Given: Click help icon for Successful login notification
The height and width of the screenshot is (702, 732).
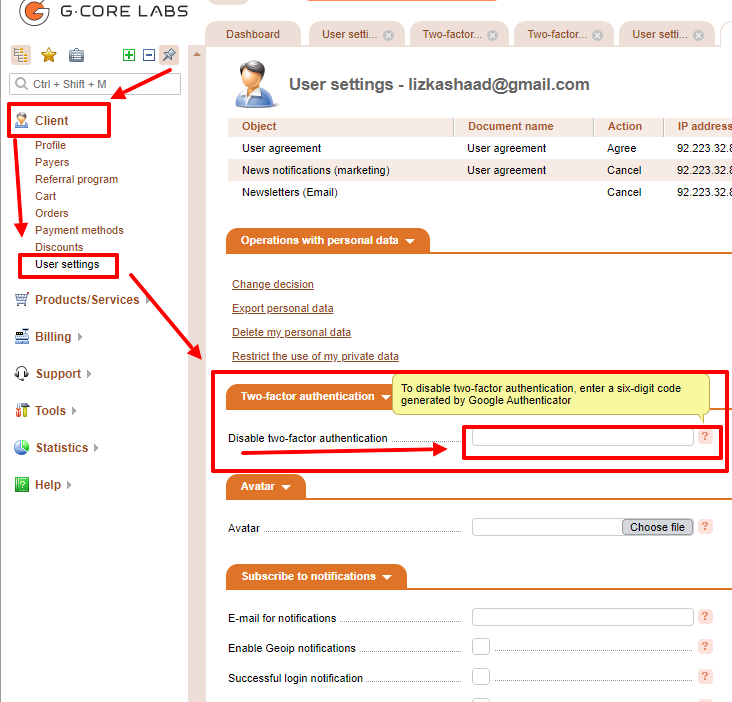Looking at the screenshot, I should [705, 676].
